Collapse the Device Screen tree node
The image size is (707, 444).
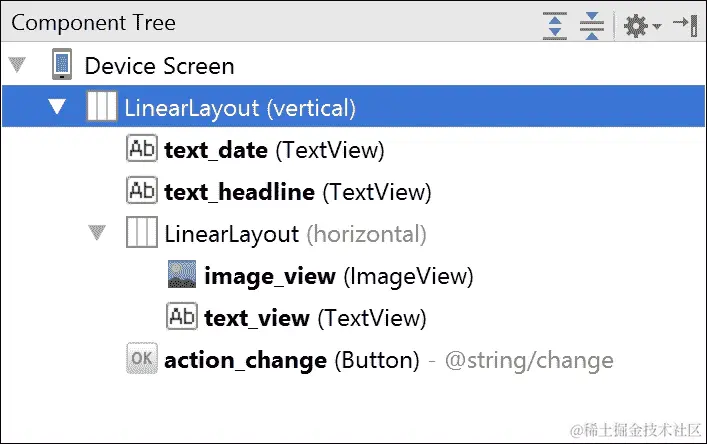(17, 67)
